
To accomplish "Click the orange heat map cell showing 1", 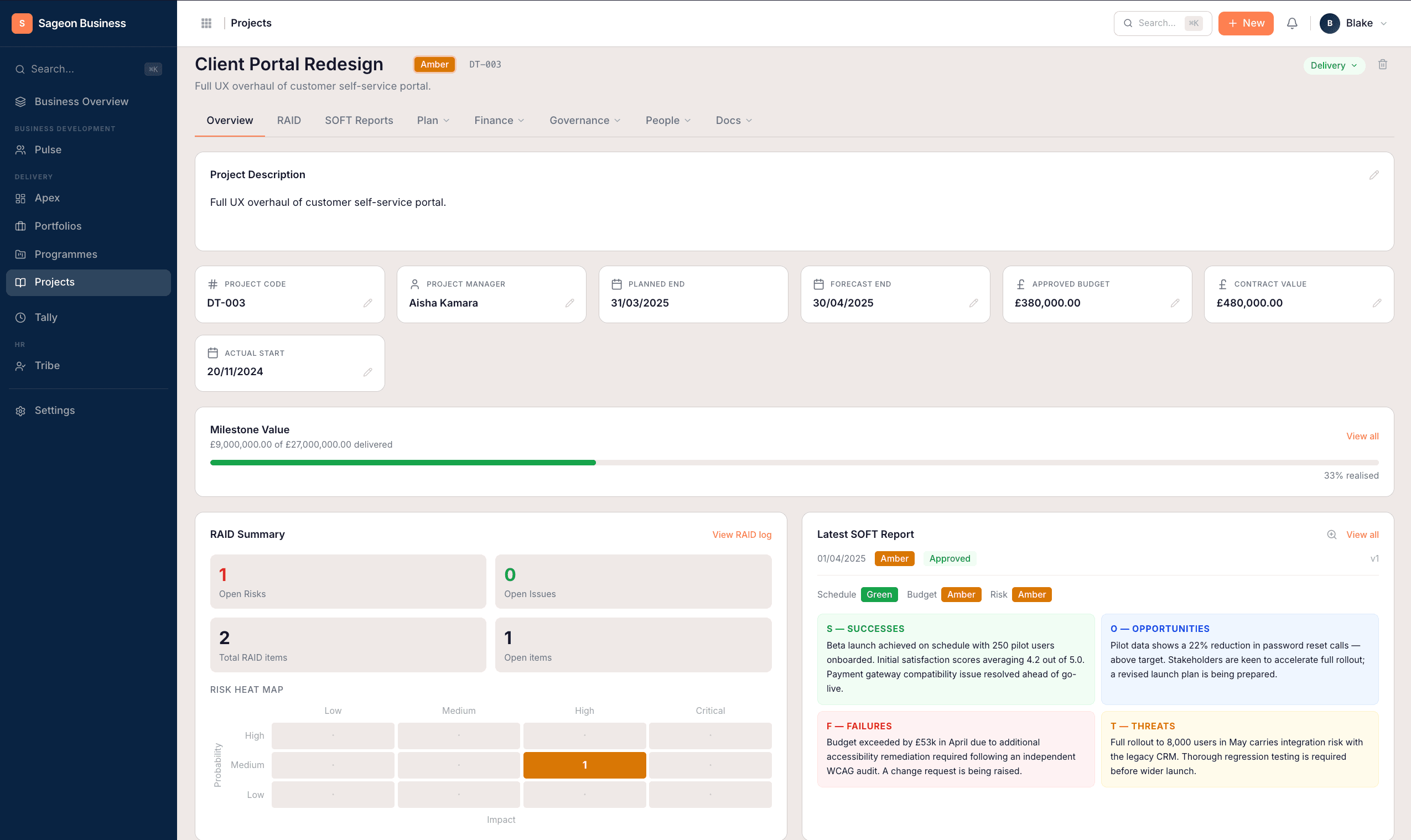I will (x=584, y=765).
